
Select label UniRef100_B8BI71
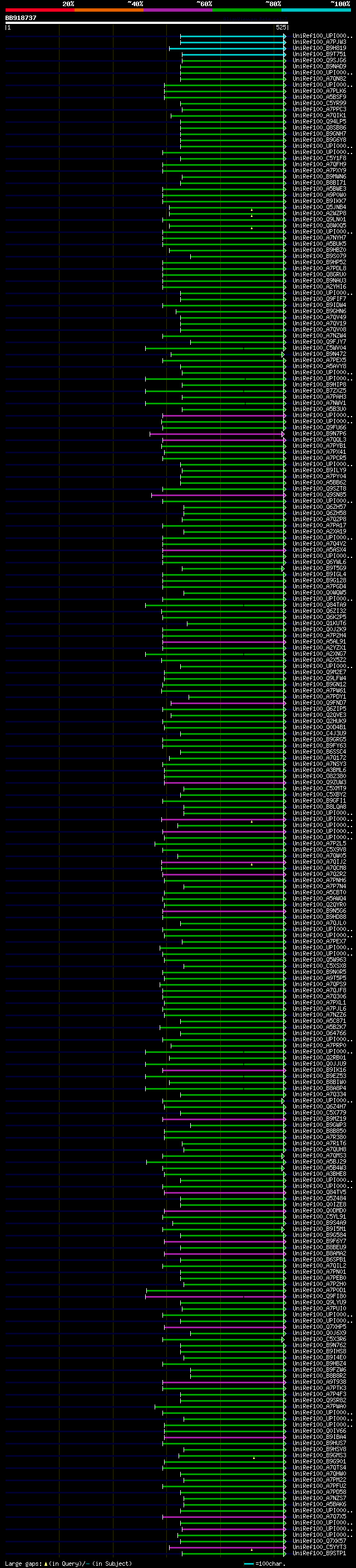coord(319,182)
